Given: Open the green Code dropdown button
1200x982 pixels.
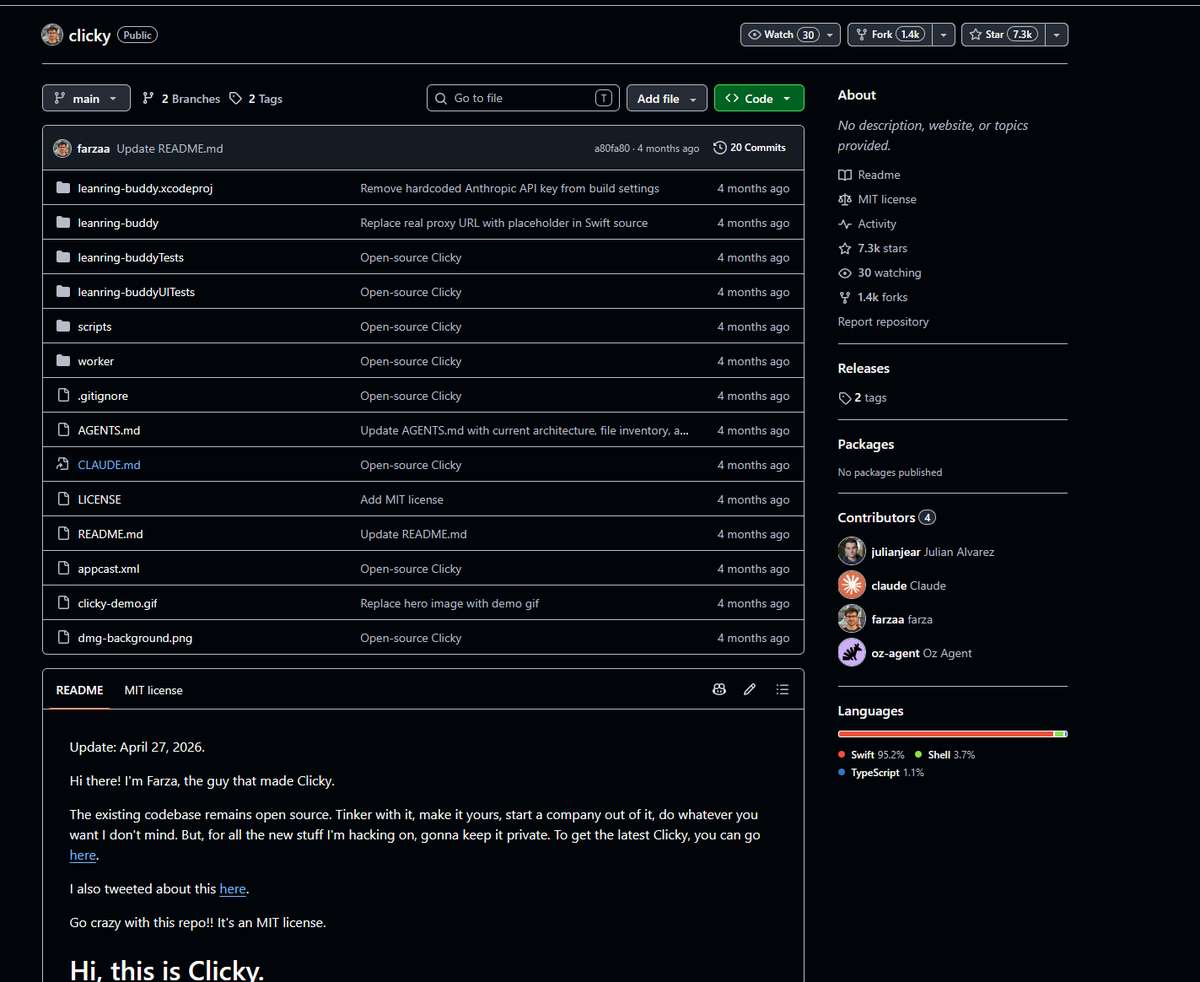Looking at the screenshot, I should 759,98.
